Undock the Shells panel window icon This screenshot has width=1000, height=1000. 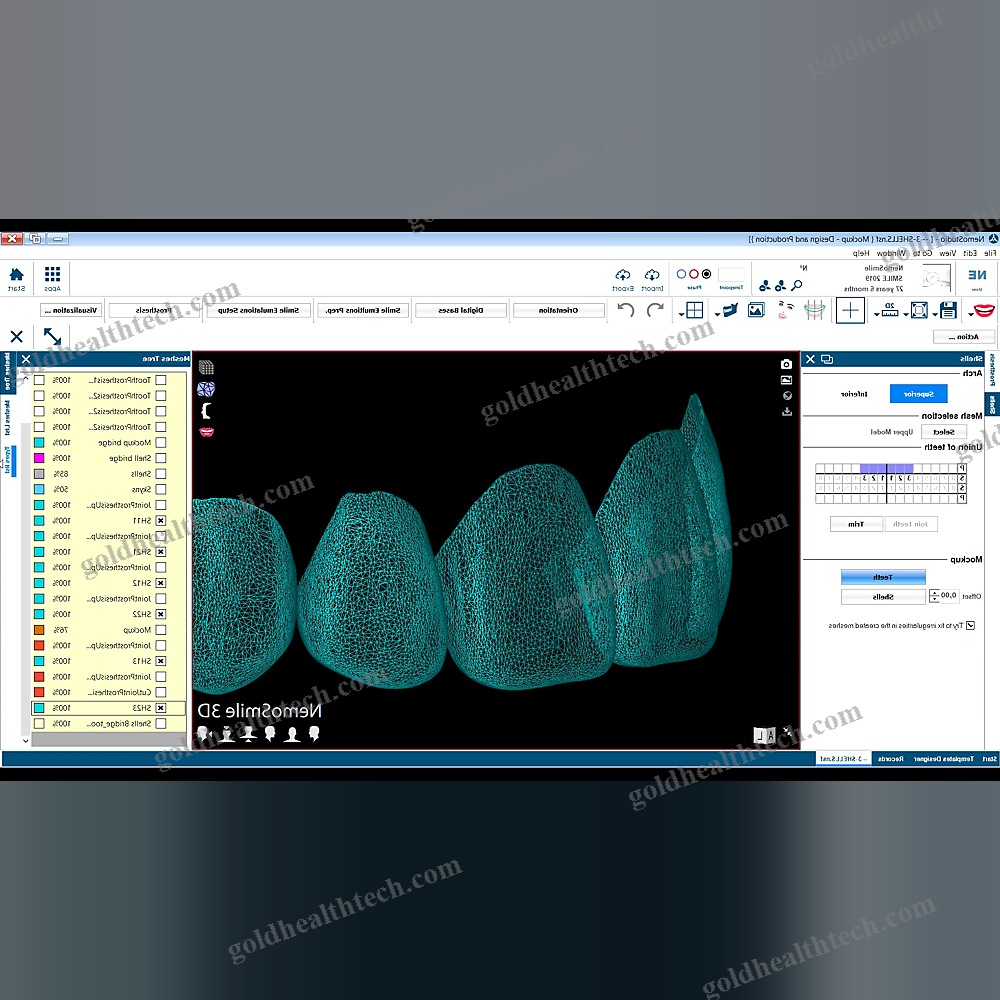tap(827, 359)
